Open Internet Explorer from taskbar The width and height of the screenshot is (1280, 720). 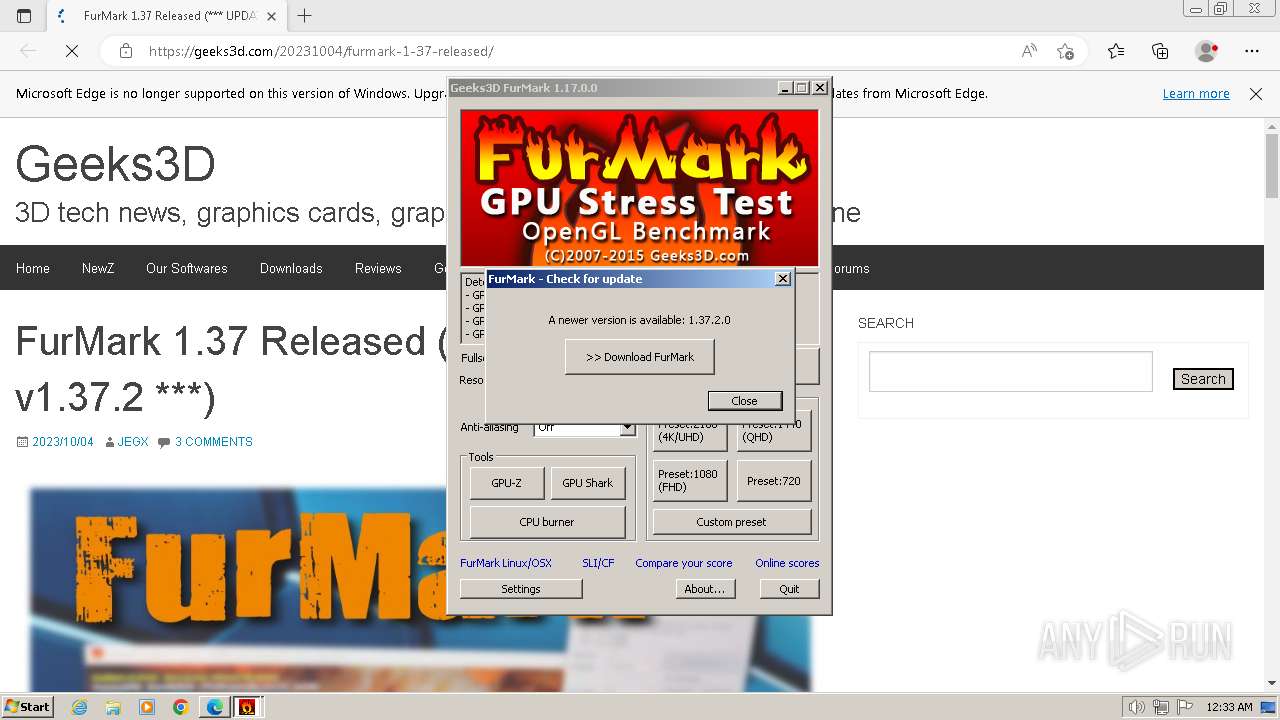(80, 707)
